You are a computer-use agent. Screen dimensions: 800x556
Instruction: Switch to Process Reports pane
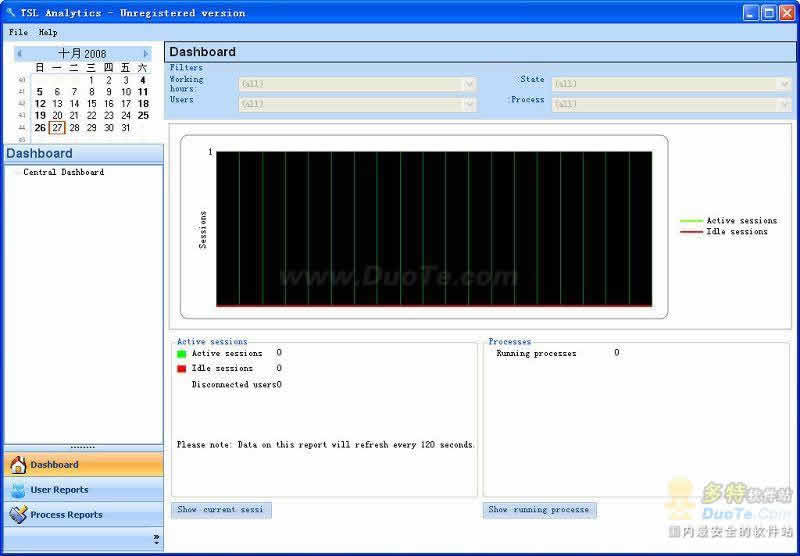tap(84, 515)
